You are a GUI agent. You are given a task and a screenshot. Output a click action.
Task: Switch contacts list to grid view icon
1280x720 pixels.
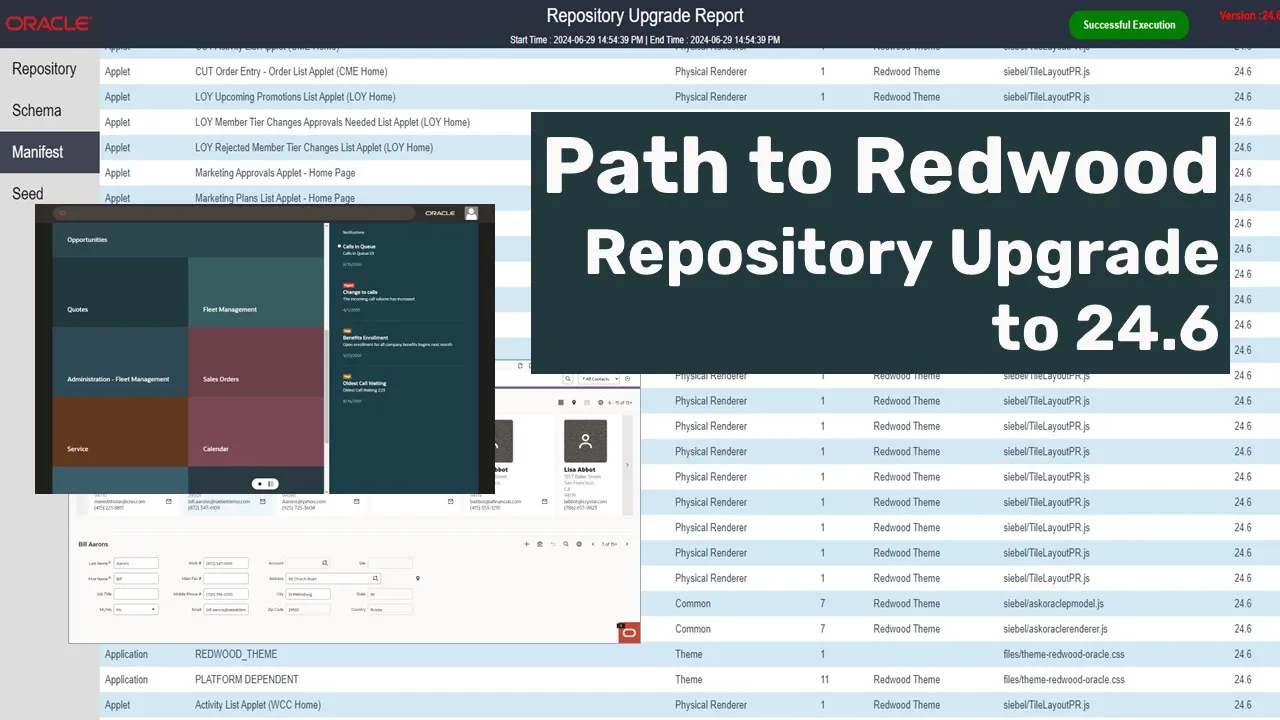click(561, 402)
